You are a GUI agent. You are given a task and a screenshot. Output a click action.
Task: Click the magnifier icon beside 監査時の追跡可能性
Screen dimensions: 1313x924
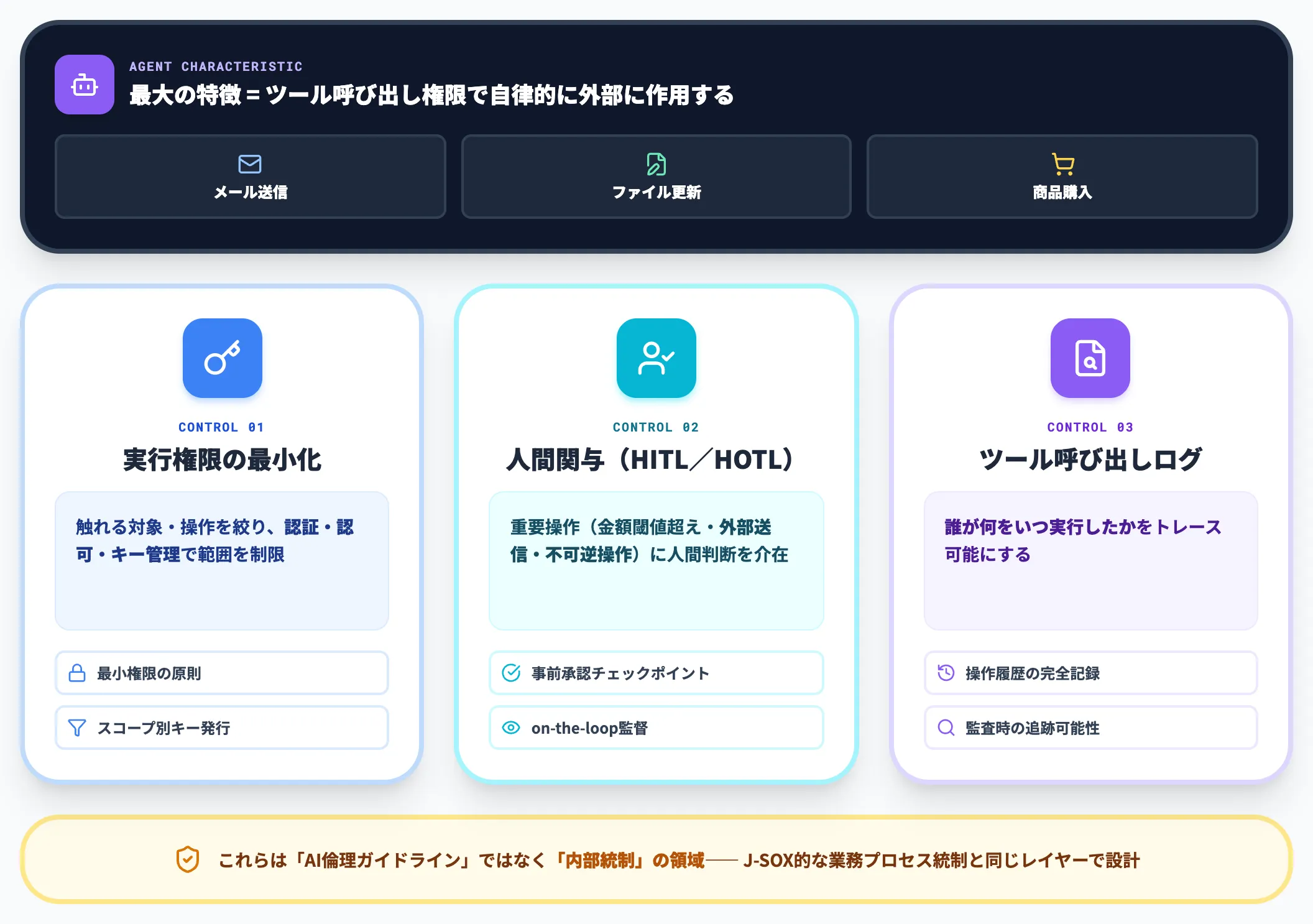tap(946, 728)
